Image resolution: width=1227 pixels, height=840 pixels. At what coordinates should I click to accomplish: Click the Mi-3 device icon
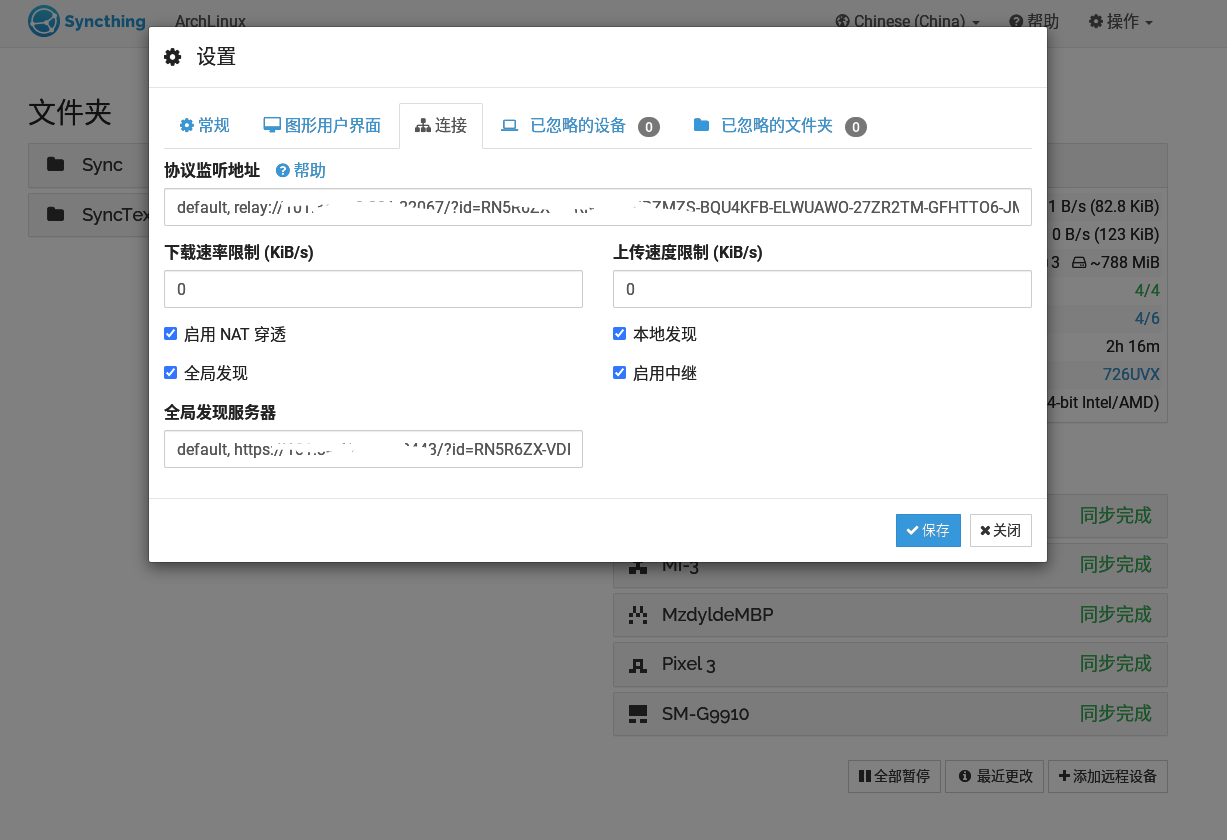(637, 566)
